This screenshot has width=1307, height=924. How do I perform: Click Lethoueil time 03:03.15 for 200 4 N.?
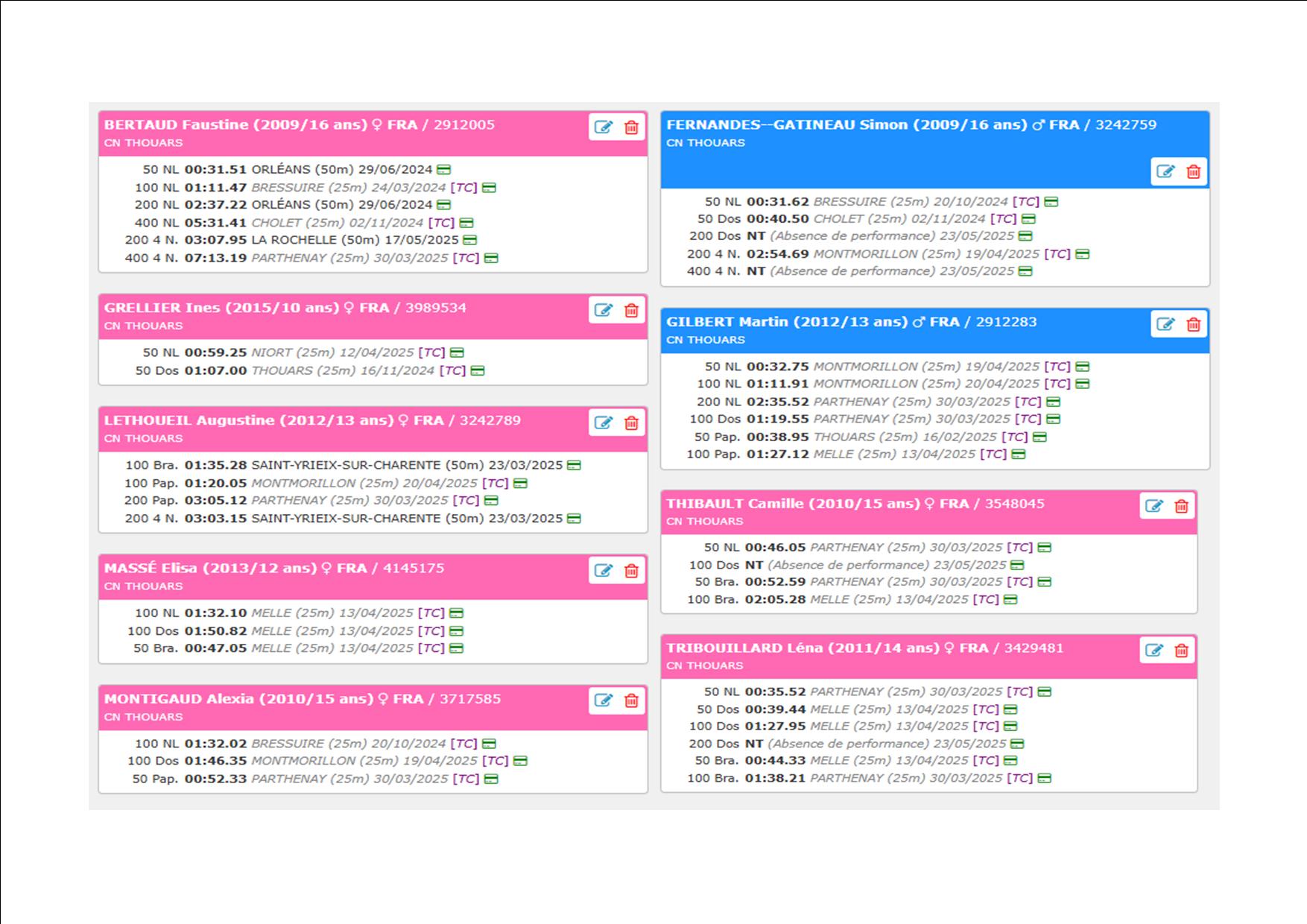(215, 519)
